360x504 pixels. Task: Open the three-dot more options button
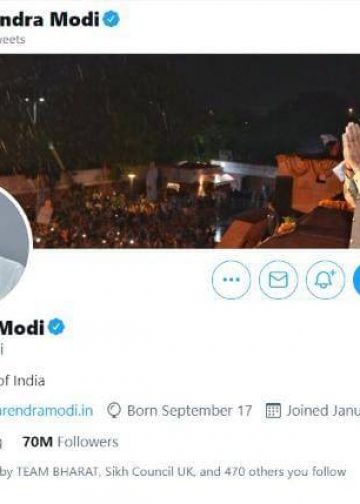click(231, 280)
